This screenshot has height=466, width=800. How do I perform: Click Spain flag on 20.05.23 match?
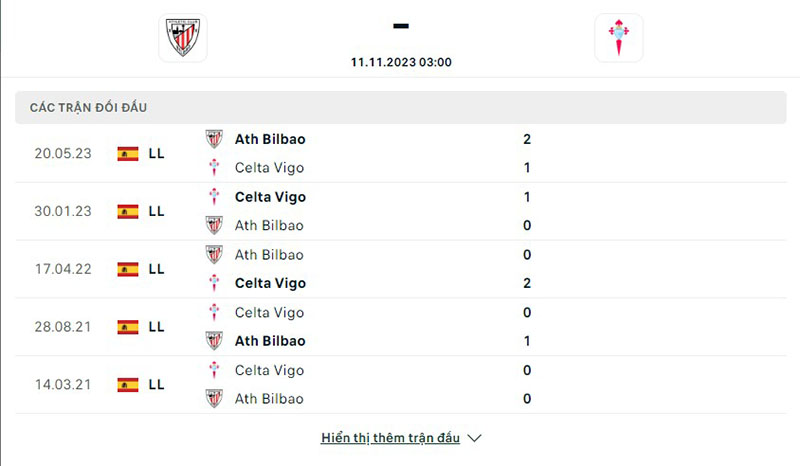128,154
